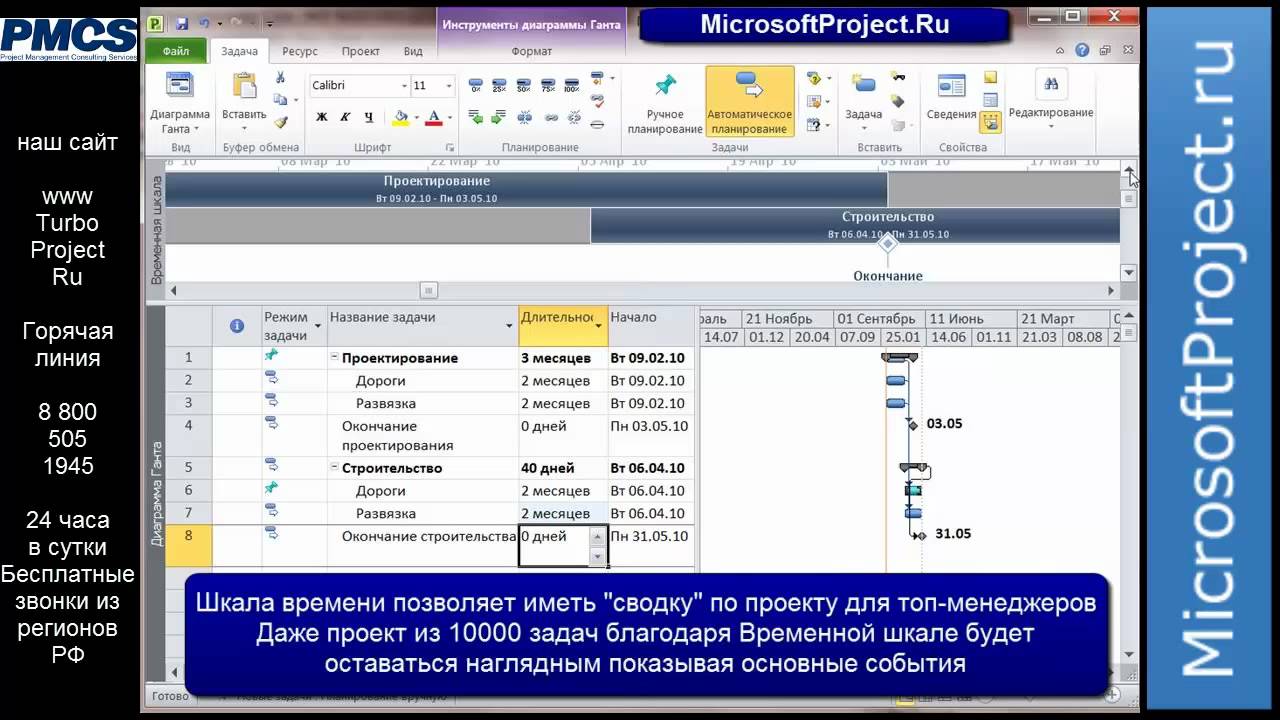Click the Add to Timeline icon
The height and width of the screenshot is (720, 1280).
click(x=990, y=122)
